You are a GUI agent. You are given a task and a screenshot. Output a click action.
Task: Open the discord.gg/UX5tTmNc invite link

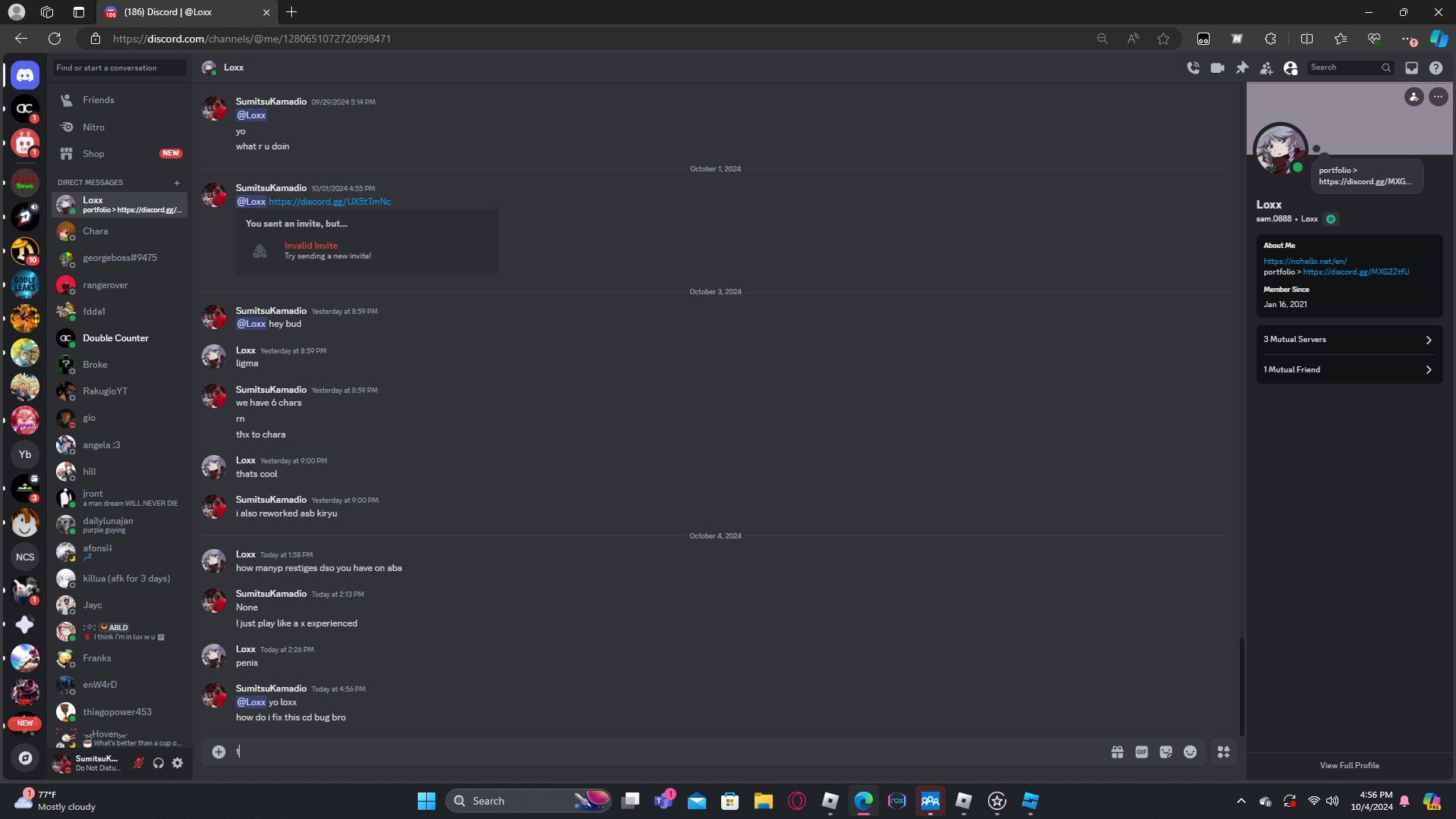coord(330,202)
